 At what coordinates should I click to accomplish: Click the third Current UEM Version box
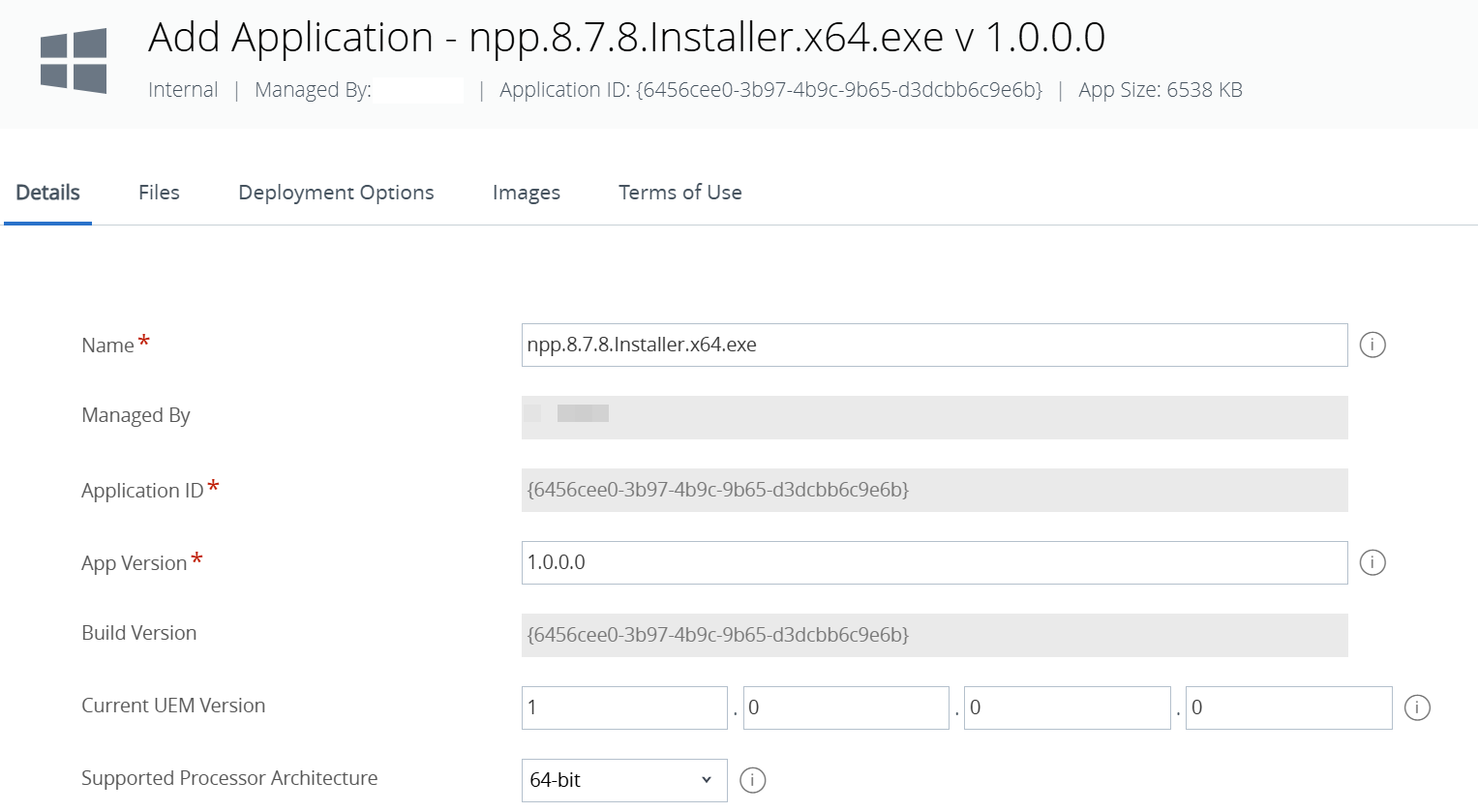(x=1067, y=707)
